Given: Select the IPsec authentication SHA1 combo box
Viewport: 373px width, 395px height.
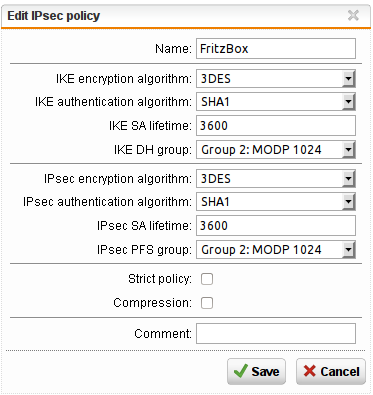Looking at the screenshot, I should pyautogui.click(x=276, y=202).
